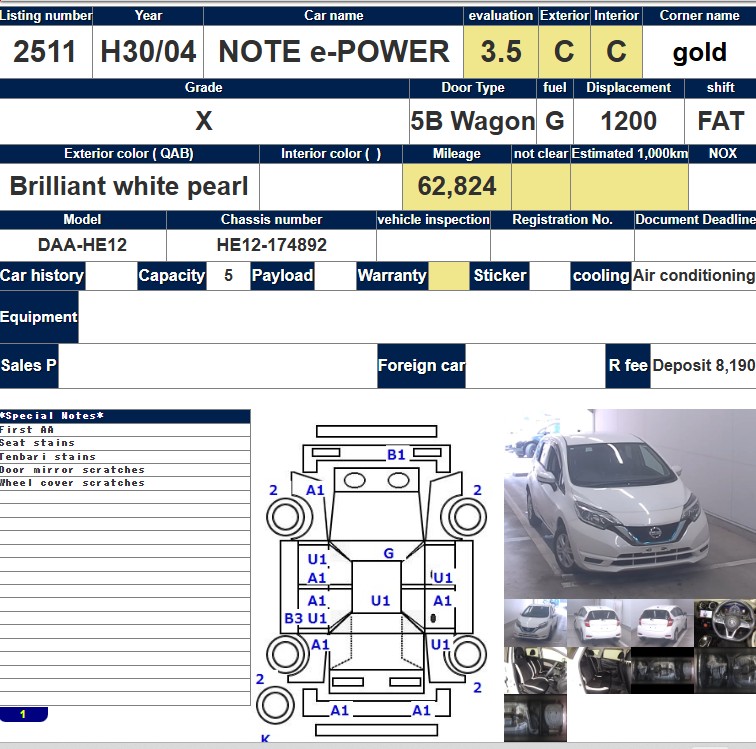Viewport: 756px width, 749px height.
Task: Click the First AA special note
Action: pos(27,430)
